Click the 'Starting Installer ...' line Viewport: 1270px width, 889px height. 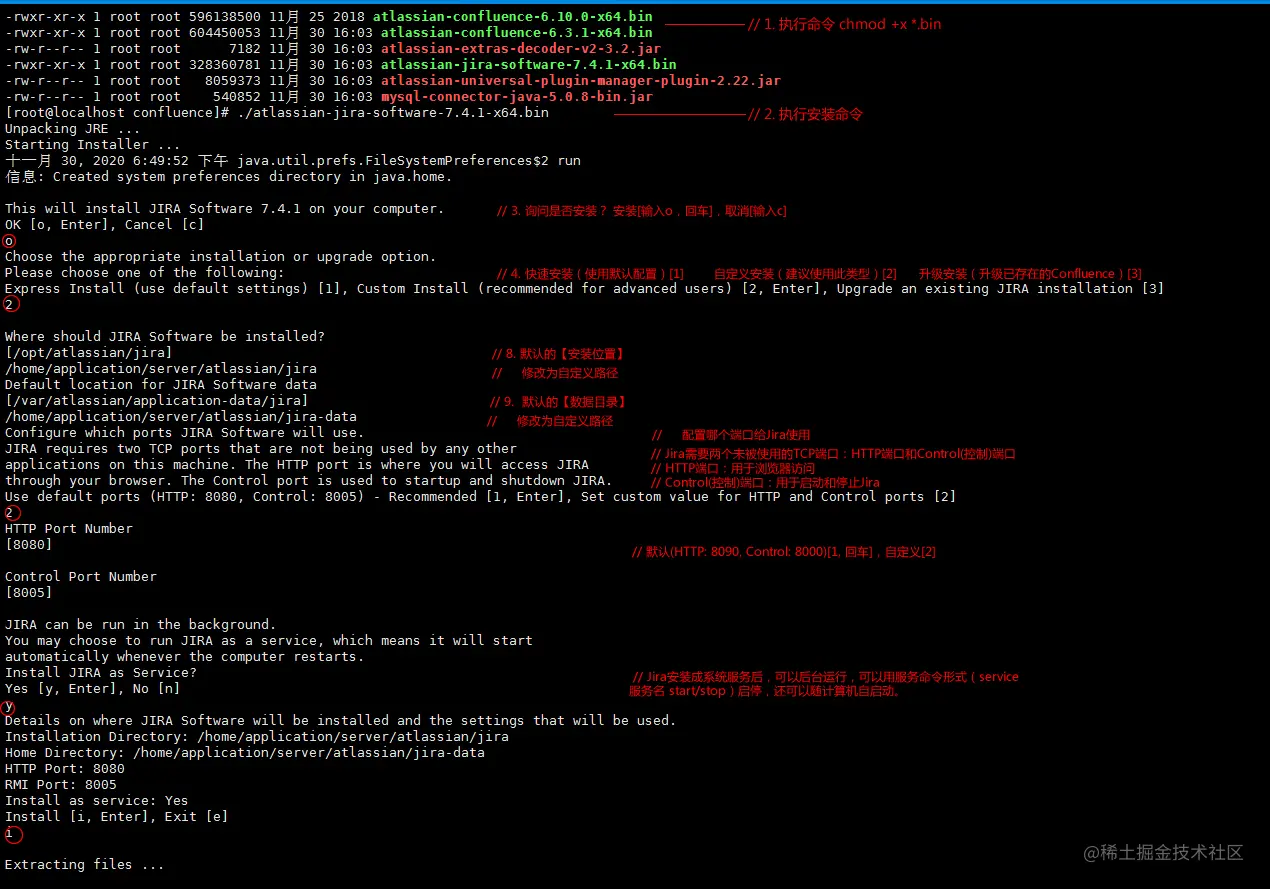pos(92,145)
